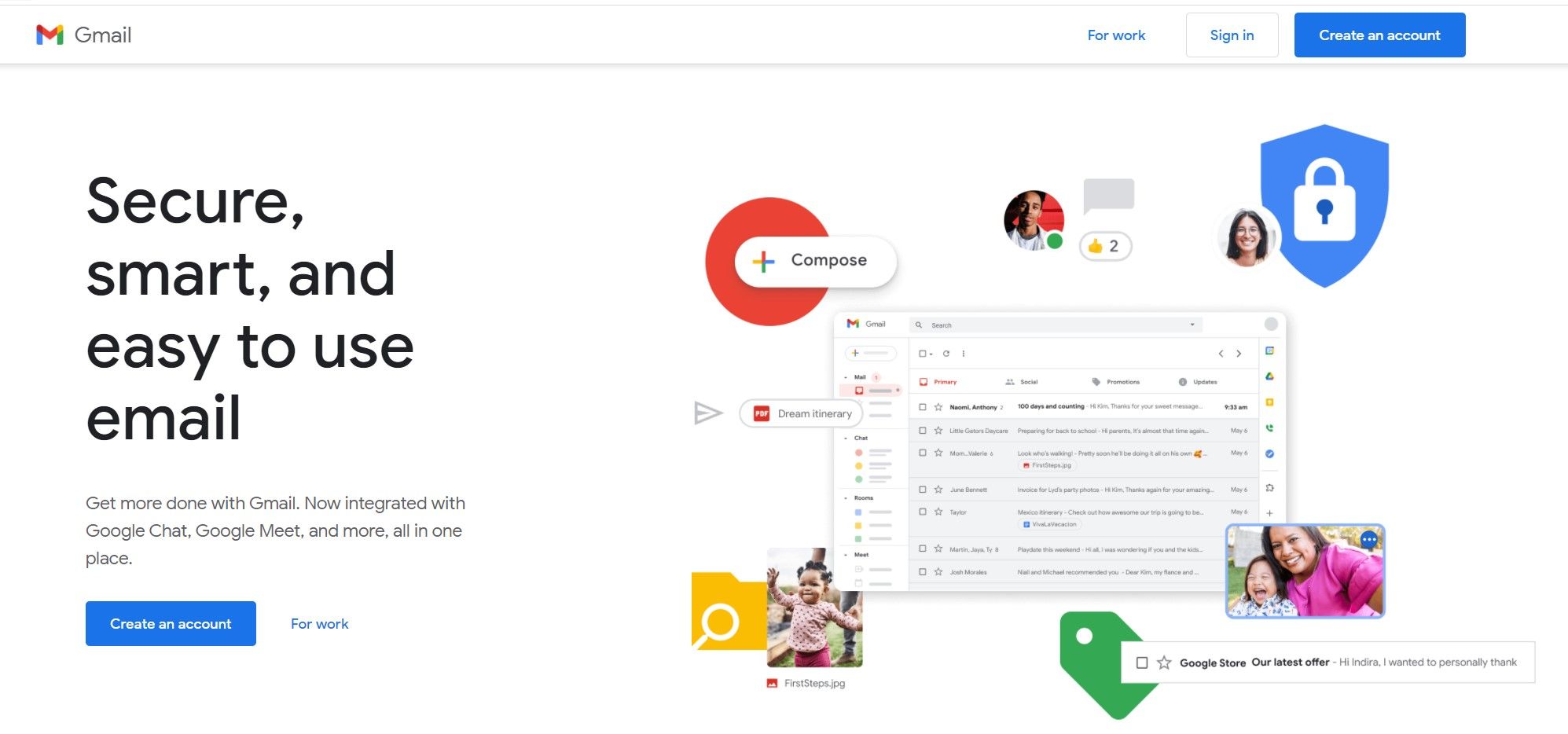The height and width of the screenshot is (734, 1568).
Task: Click the thumbs-up reaction showing 2
Action: [1105, 247]
